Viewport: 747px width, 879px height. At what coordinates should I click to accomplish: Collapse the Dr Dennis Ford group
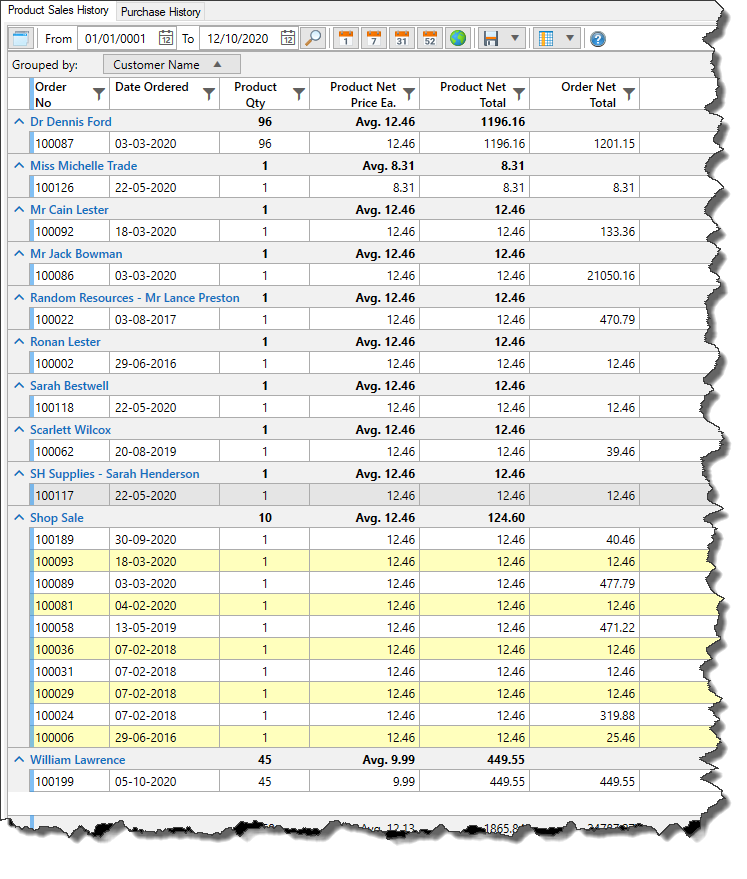click(x=18, y=122)
